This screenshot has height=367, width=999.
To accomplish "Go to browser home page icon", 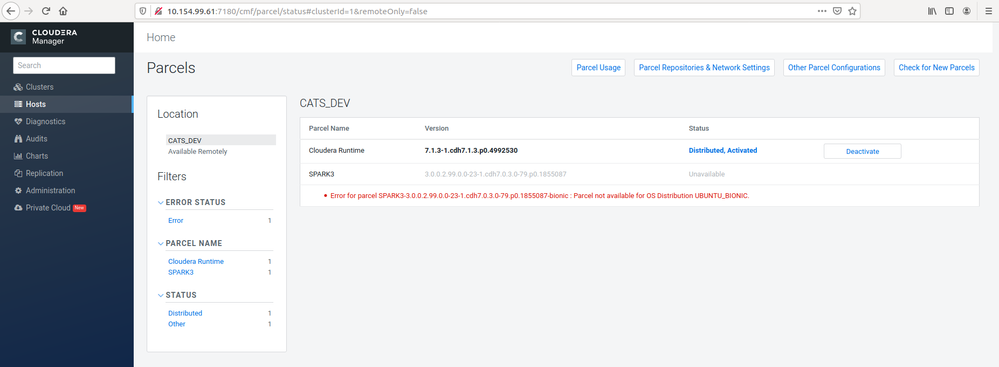I will click(x=63, y=11).
